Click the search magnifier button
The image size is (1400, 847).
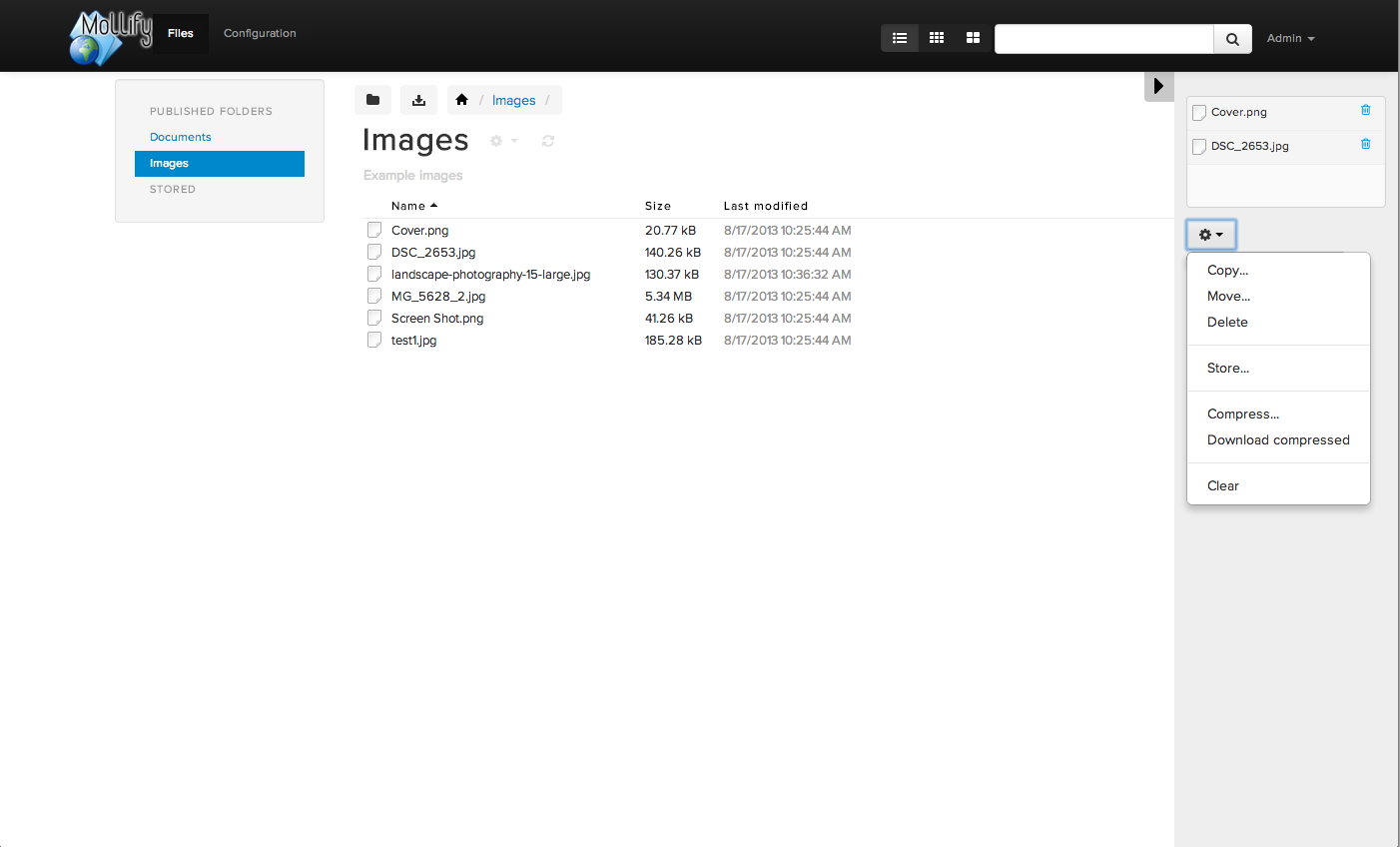(1232, 39)
